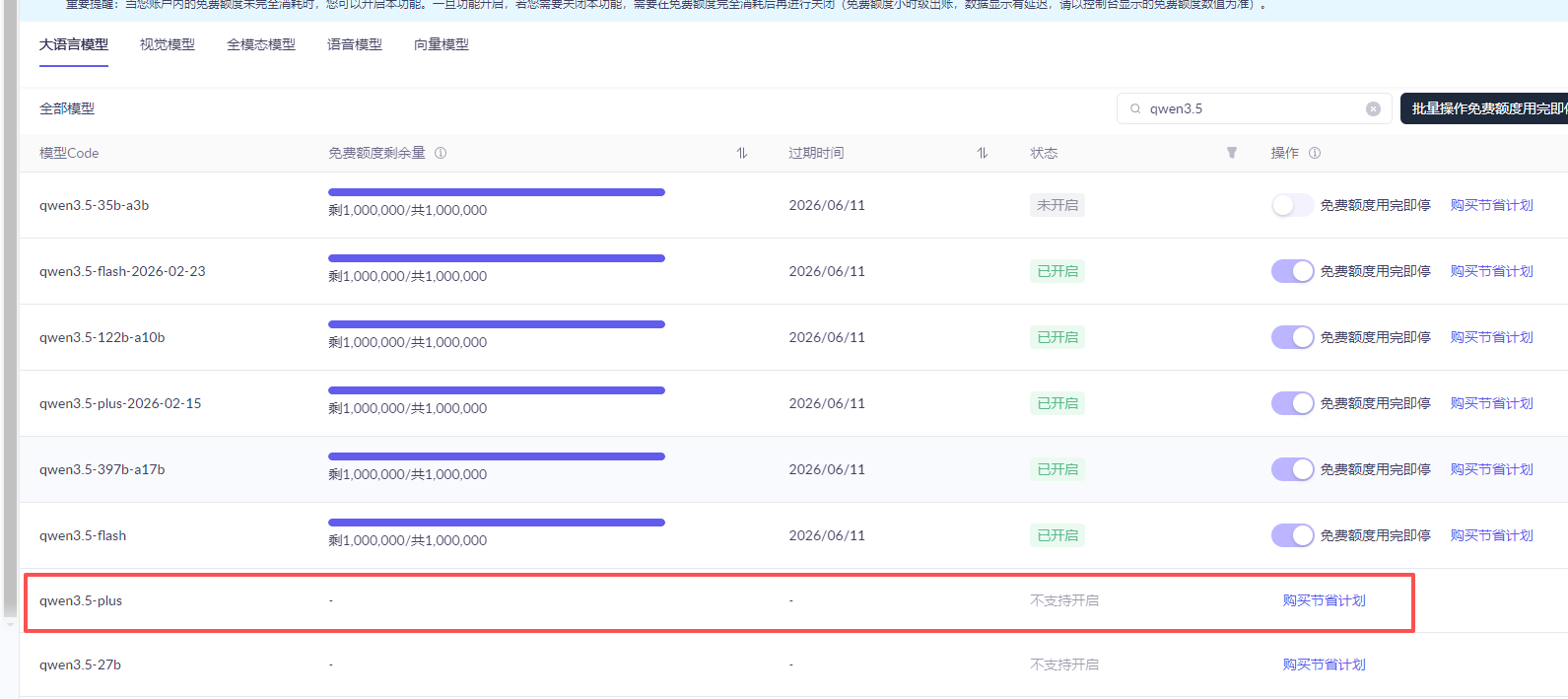Image resolution: width=1568 pixels, height=699 pixels.
Task: Click the 模型Code column header
Action: [69, 153]
